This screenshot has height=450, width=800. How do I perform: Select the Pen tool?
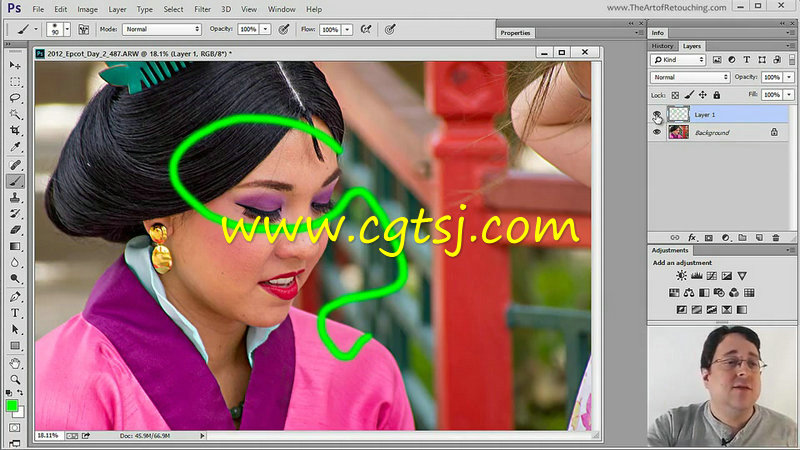15,296
